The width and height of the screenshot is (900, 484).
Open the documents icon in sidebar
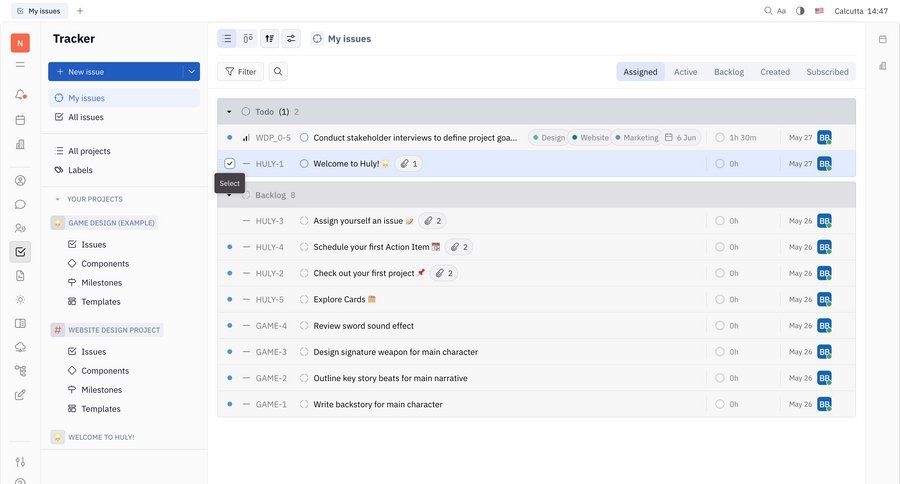[20, 276]
